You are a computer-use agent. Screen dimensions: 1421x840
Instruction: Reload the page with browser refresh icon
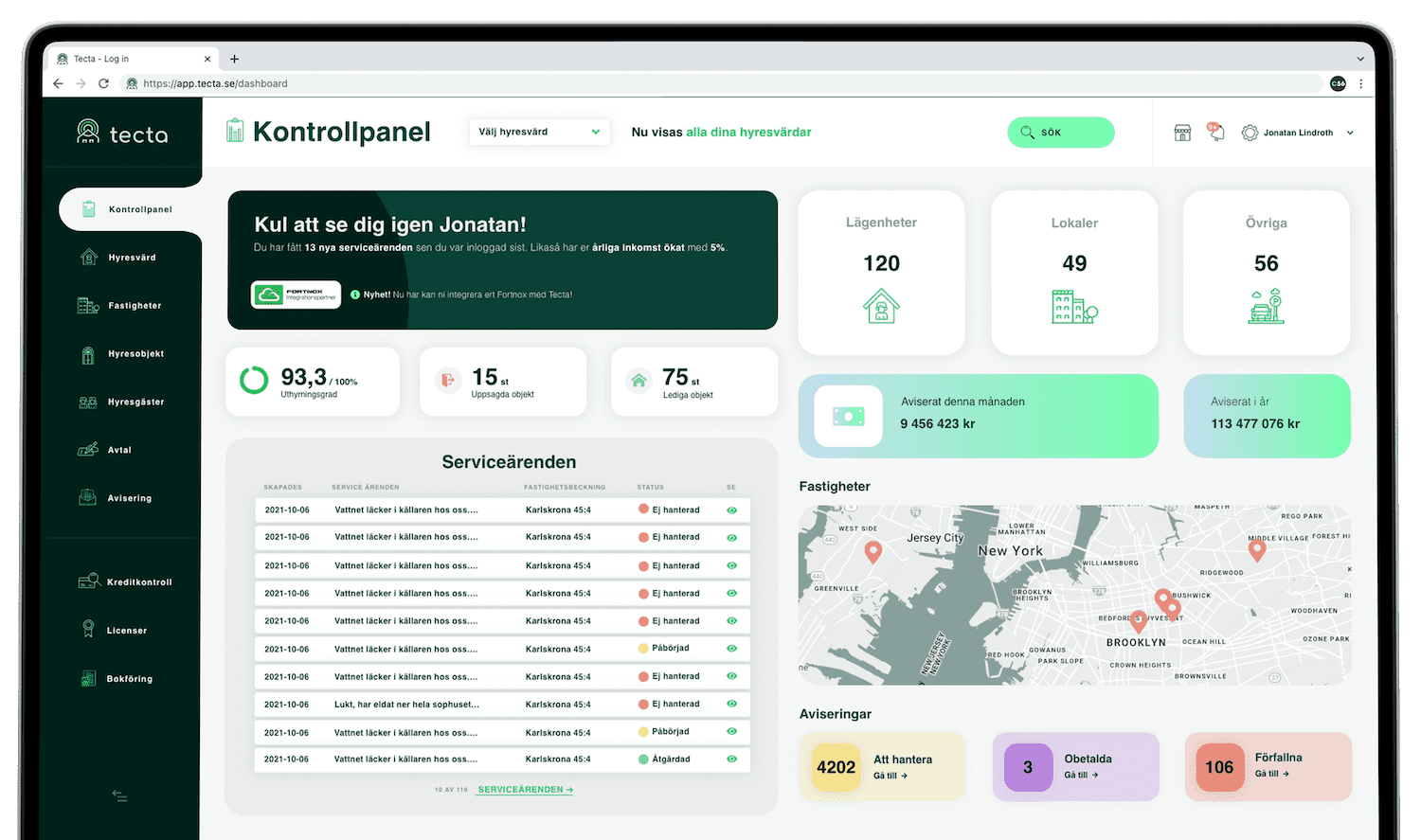tap(103, 83)
